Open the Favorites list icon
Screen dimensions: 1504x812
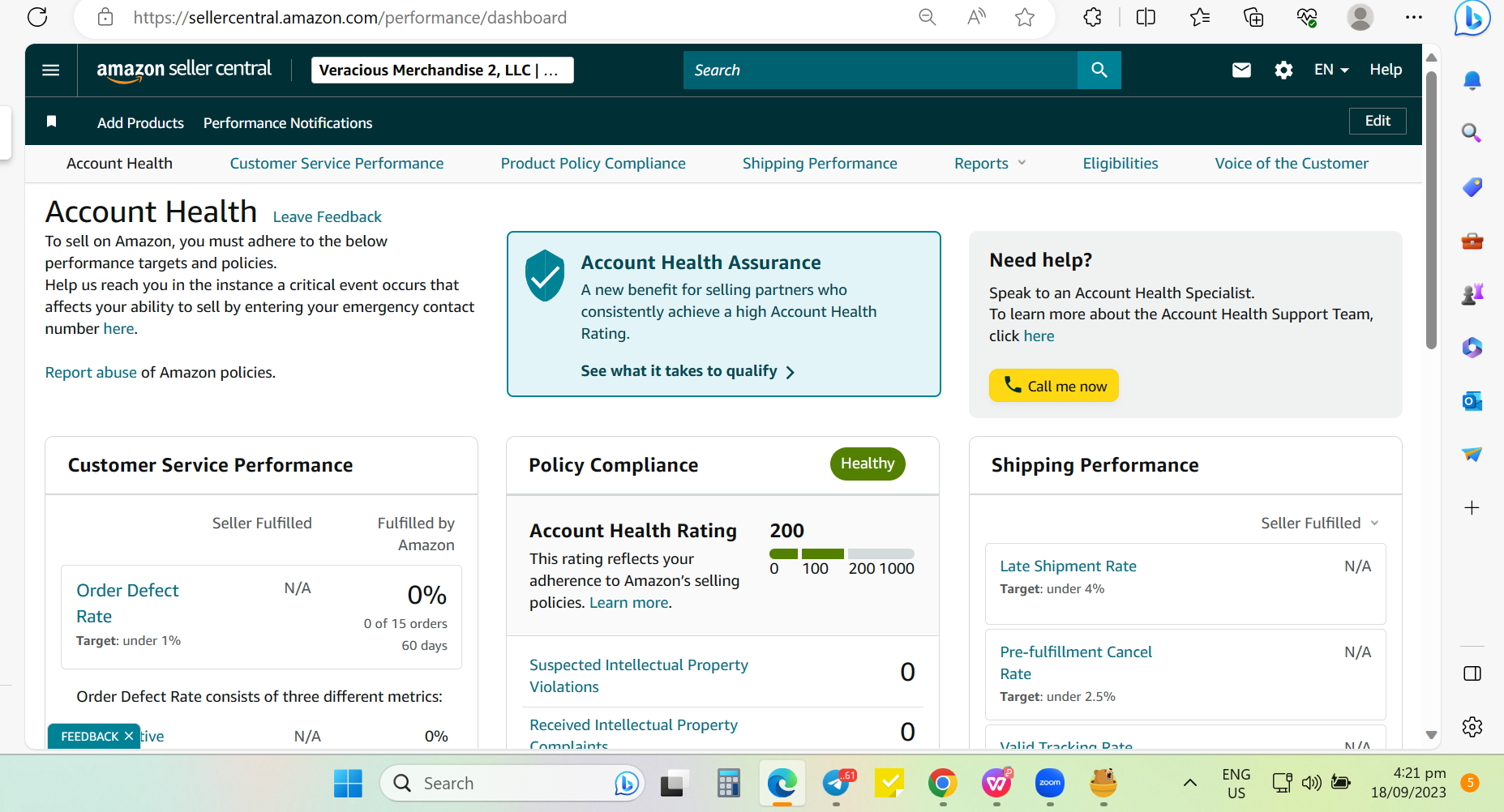click(x=1200, y=17)
